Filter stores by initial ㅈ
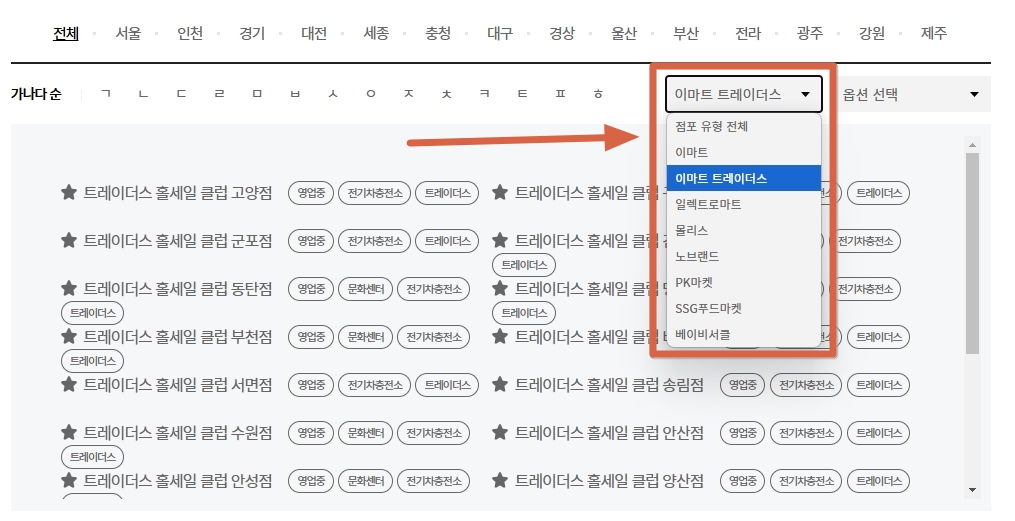The image size is (1015, 521). 408,94
